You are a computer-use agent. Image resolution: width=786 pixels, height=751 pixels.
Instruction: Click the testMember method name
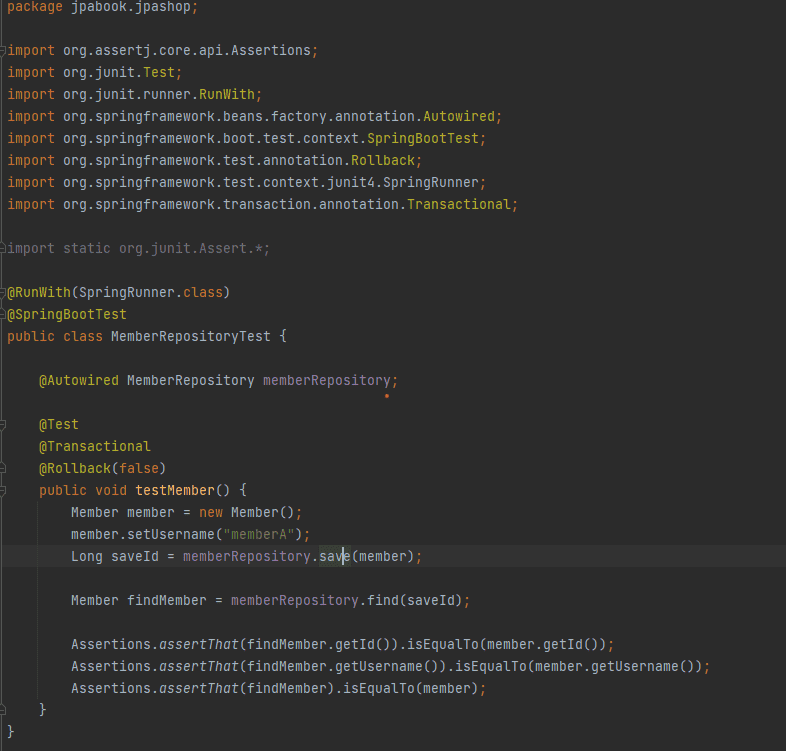coord(175,491)
